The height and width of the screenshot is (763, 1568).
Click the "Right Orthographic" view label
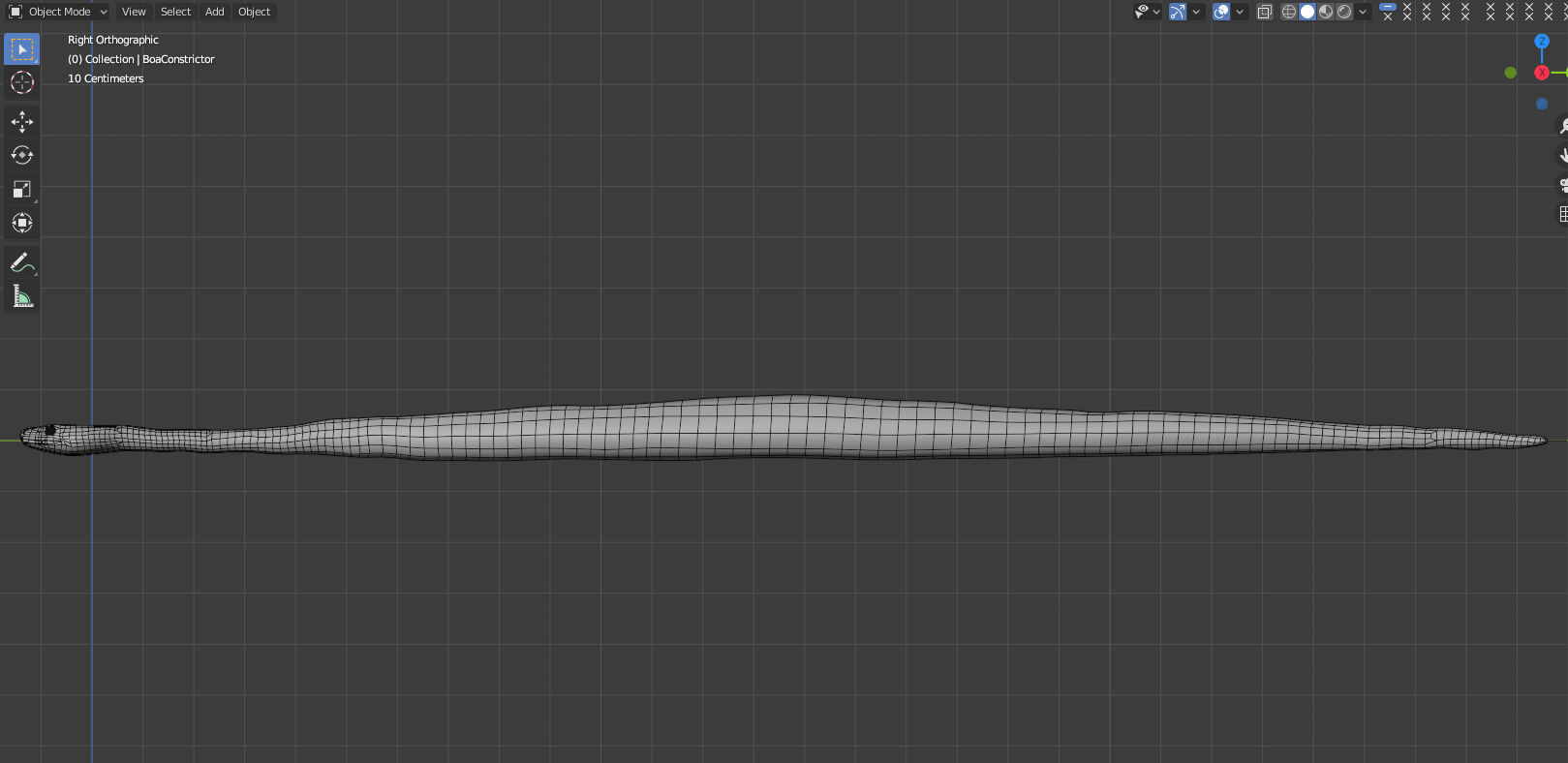[x=113, y=40]
